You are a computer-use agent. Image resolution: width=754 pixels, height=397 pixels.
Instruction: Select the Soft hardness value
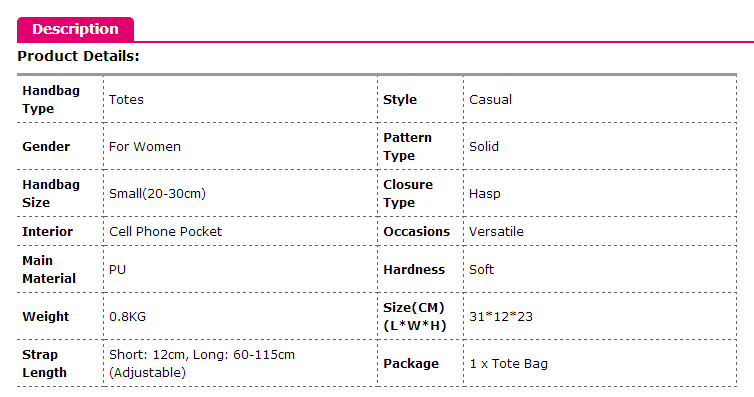tap(481, 270)
